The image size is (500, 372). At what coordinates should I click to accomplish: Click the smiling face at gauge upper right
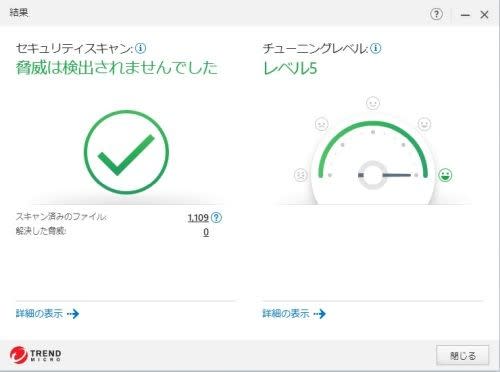pos(424,124)
